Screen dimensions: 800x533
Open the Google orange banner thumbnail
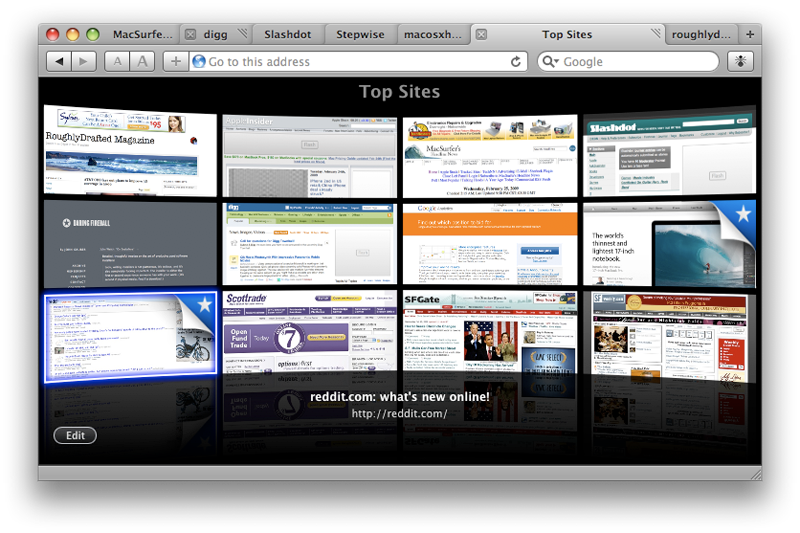point(490,244)
